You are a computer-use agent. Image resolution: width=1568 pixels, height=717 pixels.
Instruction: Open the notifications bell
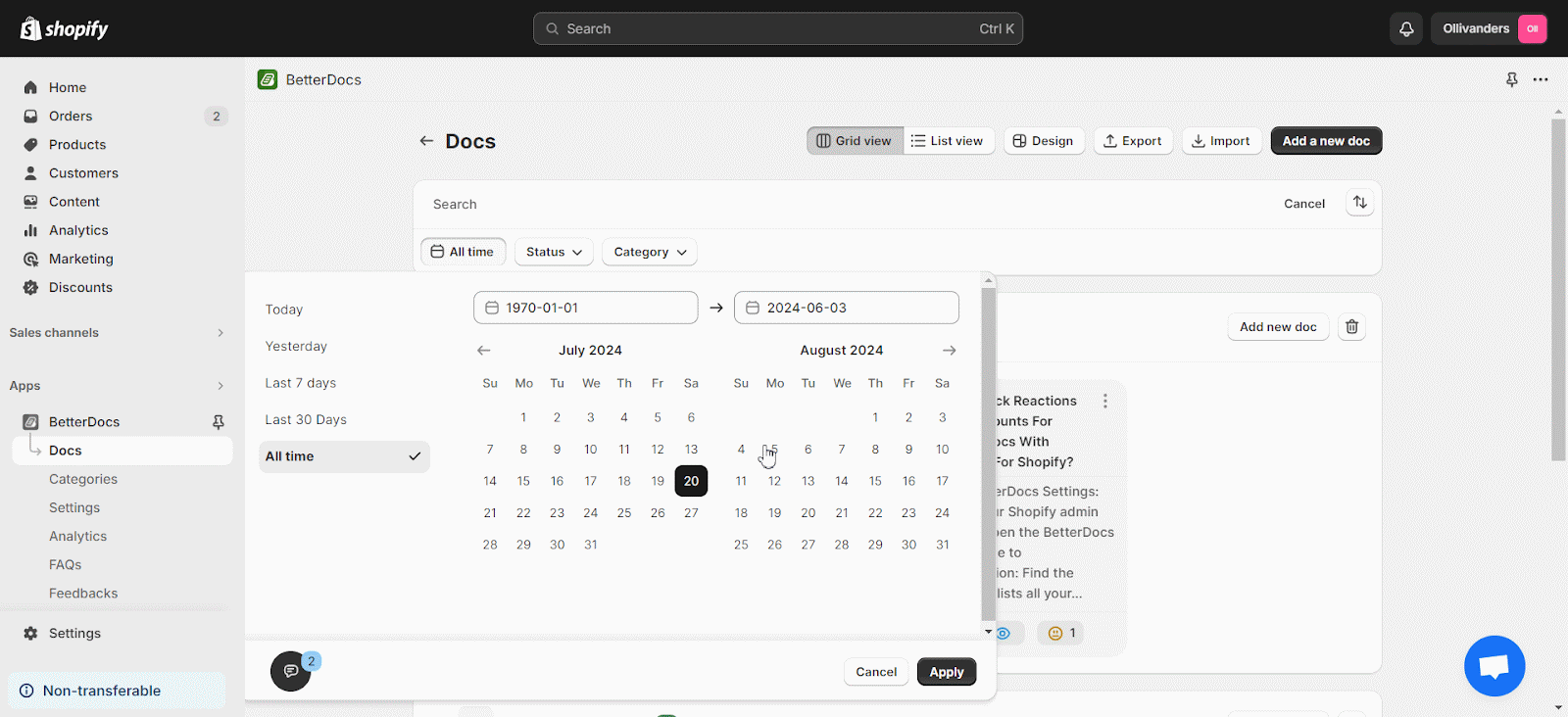[1406, 28]
